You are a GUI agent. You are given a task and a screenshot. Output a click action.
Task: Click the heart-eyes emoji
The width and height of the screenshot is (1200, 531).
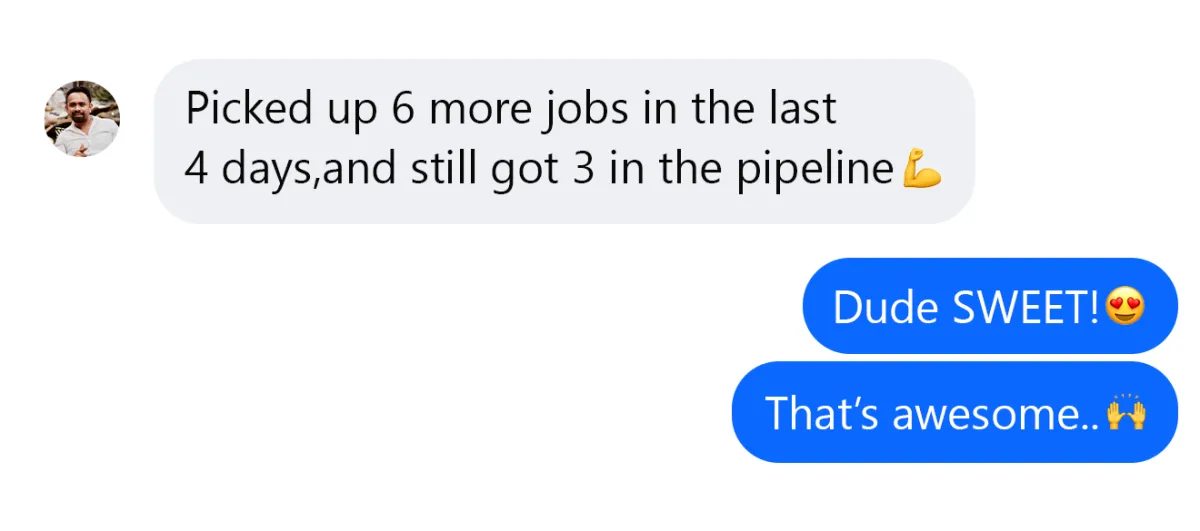pos(1126,307)
